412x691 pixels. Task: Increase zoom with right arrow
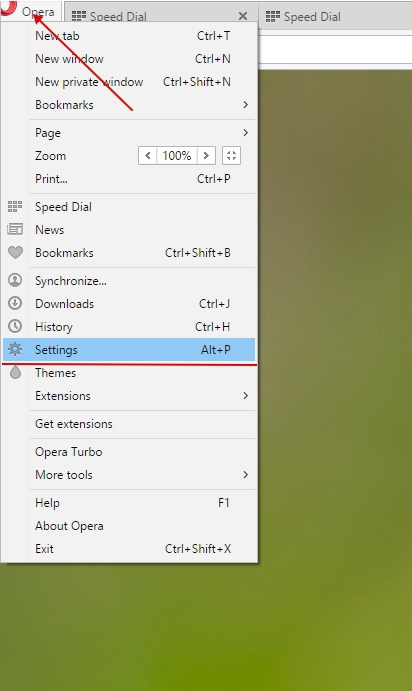206,156
